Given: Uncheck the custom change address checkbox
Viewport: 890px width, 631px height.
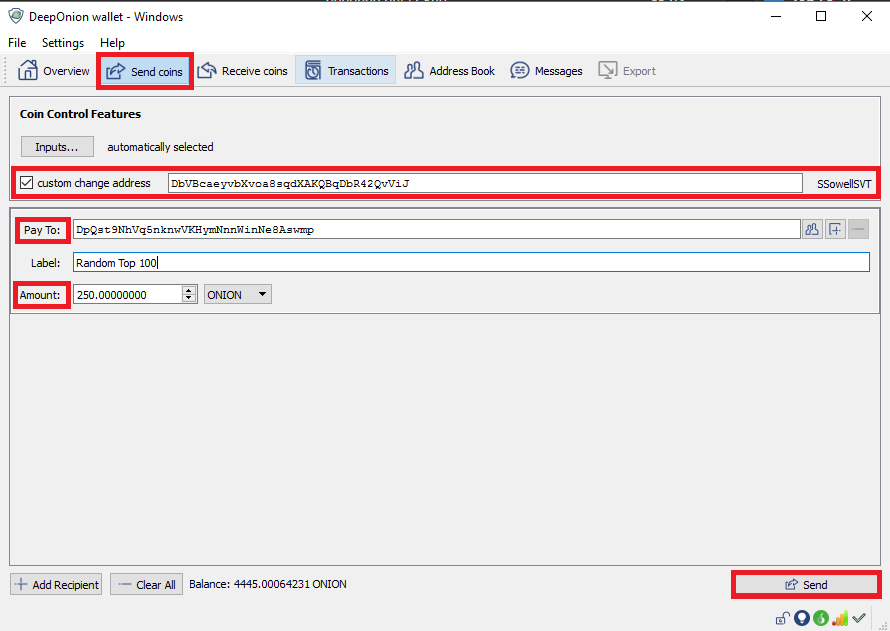Looking at the screenshot, I should pyautogui.click(x=26, y=183).
